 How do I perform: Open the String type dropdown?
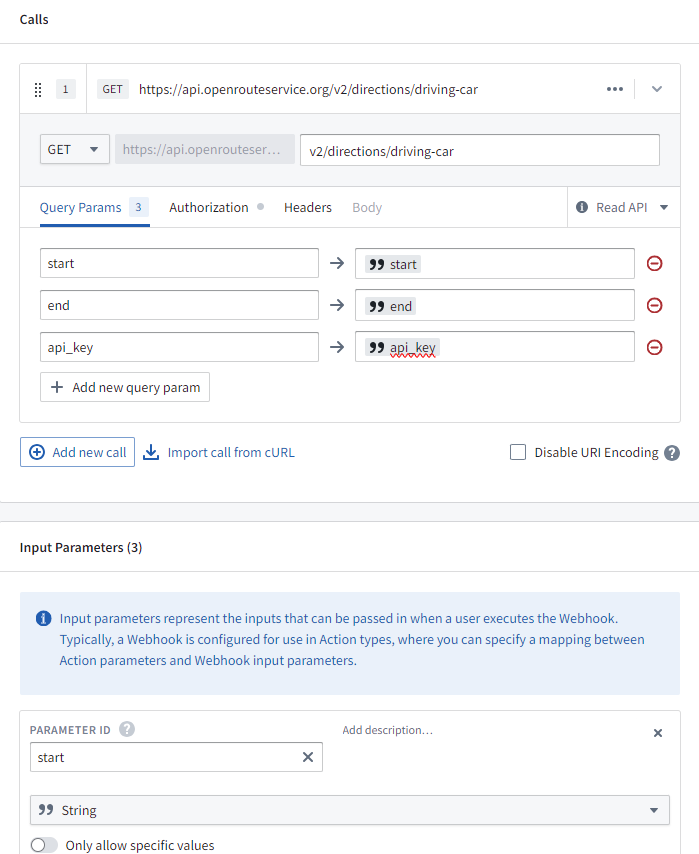point(350,810)
